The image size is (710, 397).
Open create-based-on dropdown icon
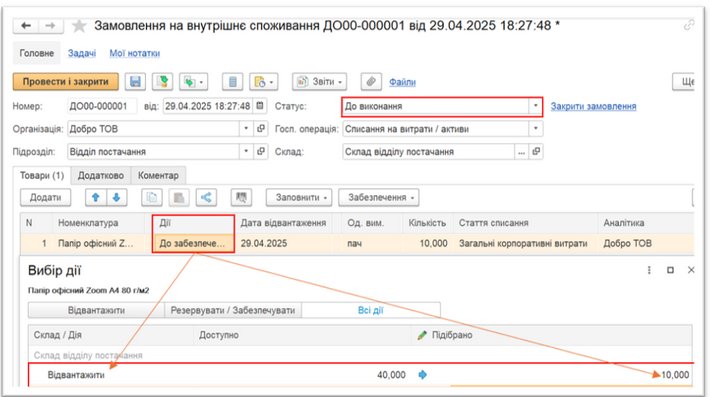pos(193,82)
